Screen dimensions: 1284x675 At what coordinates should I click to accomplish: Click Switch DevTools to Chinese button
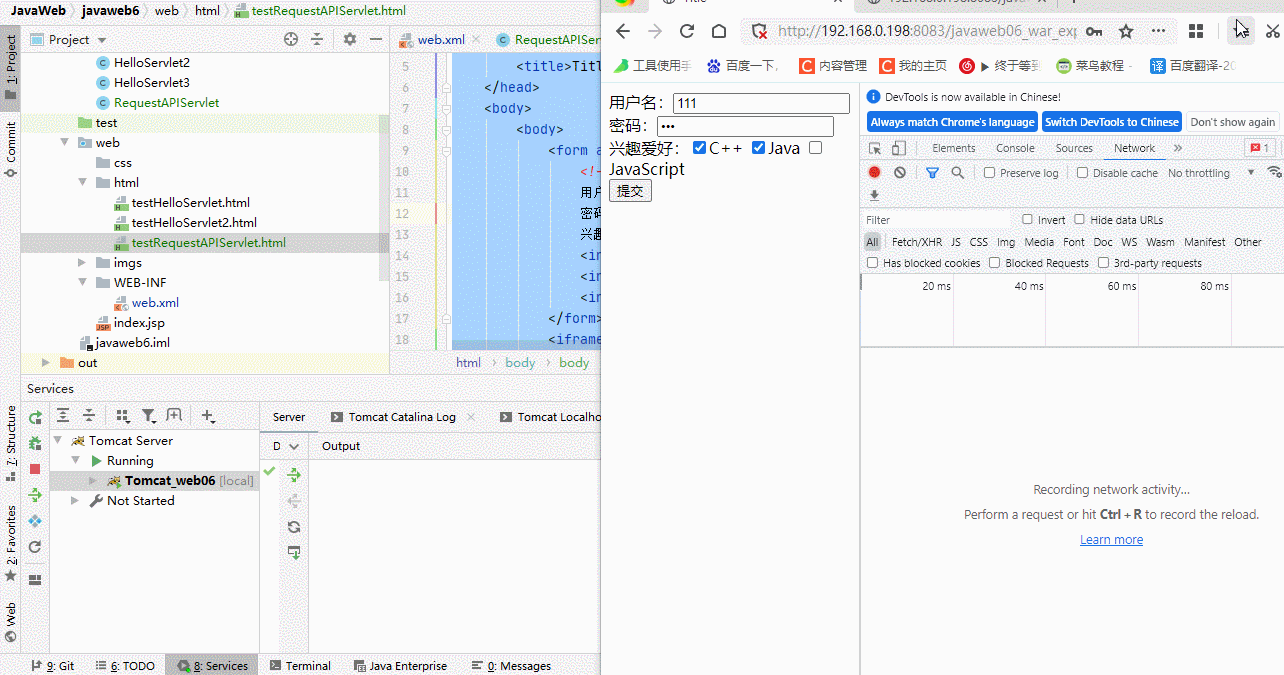(x=1112, y=122)
